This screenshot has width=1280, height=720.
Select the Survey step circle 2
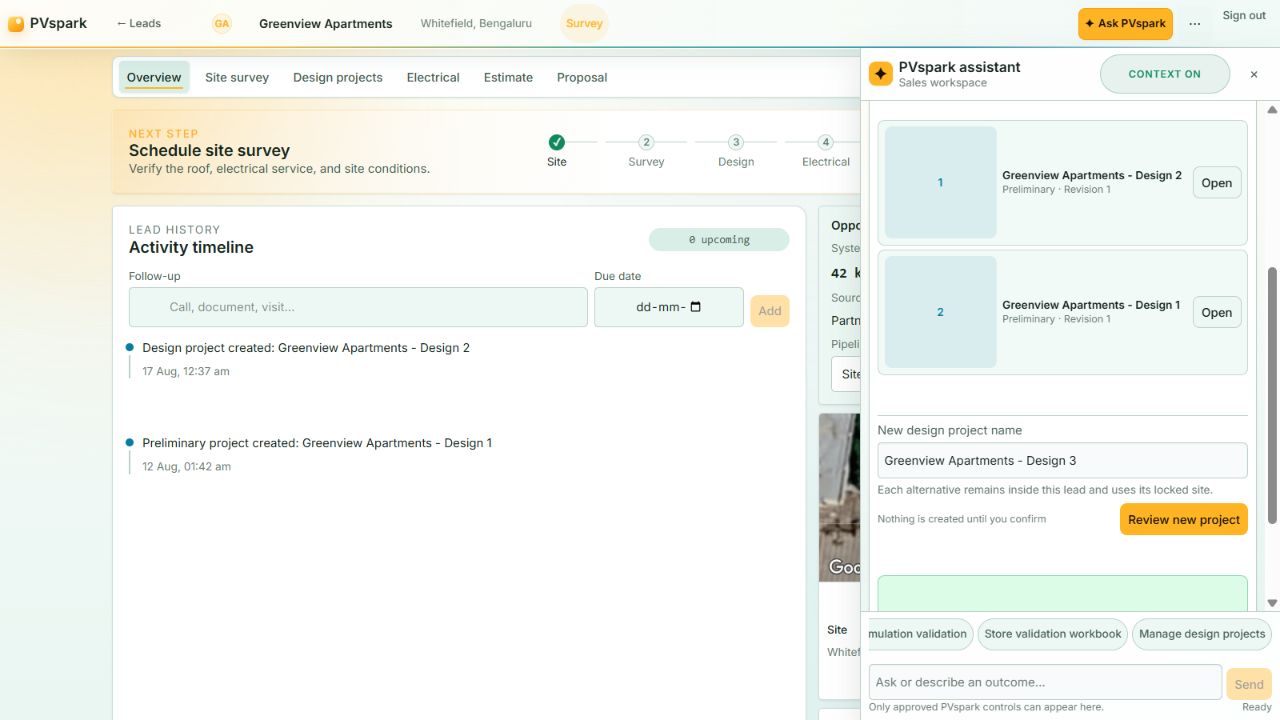tap(646, 142)
